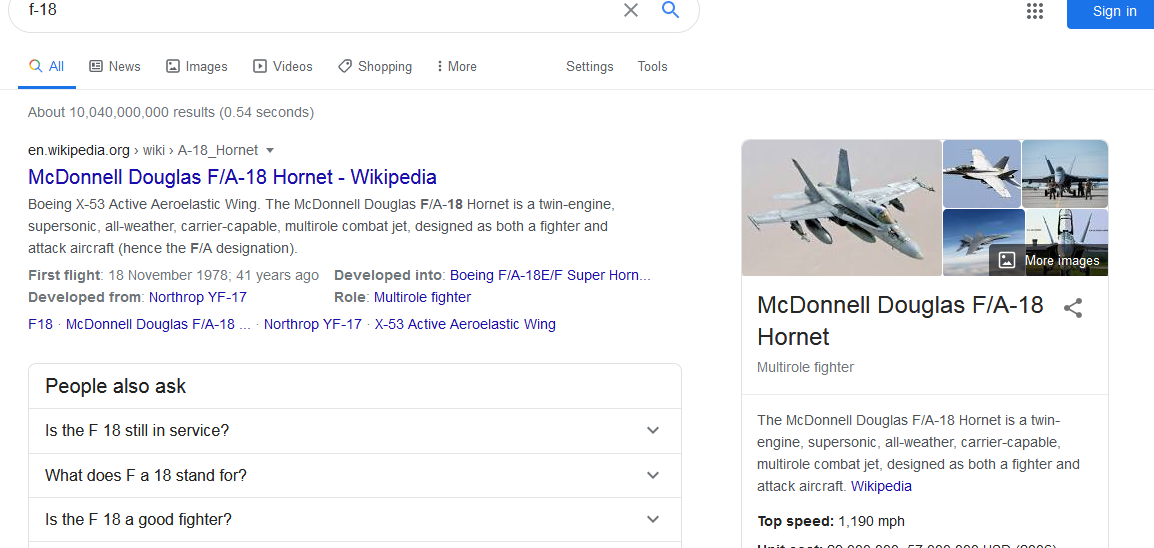Go to the Shopping results tab
Image resolution: width=1154 pixels, height=548 pixels.
pos(375,66)
